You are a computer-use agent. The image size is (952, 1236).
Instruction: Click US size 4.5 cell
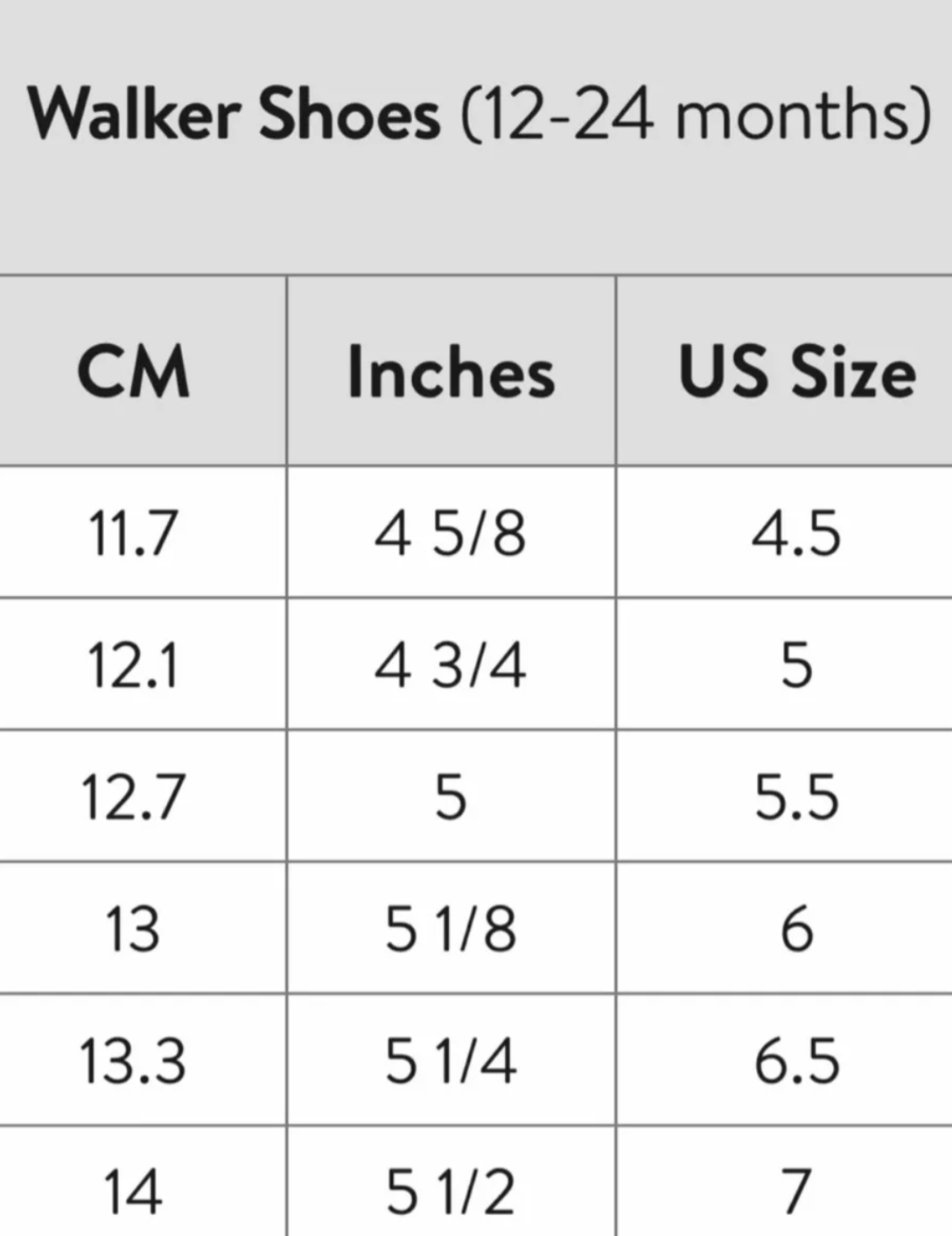tap(796, 533)
